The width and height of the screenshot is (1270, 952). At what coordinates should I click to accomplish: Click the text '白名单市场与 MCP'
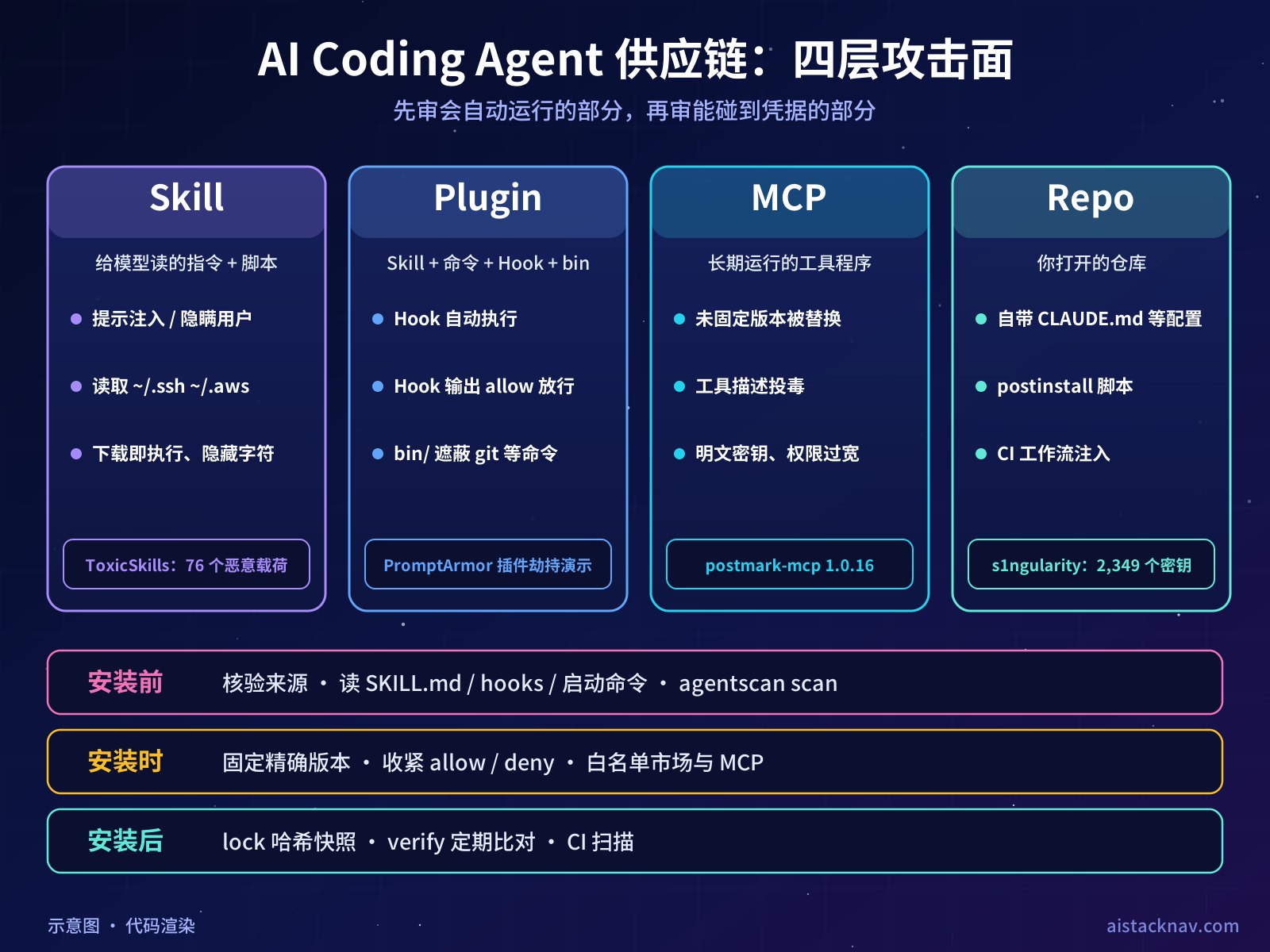tap(675, 763)
